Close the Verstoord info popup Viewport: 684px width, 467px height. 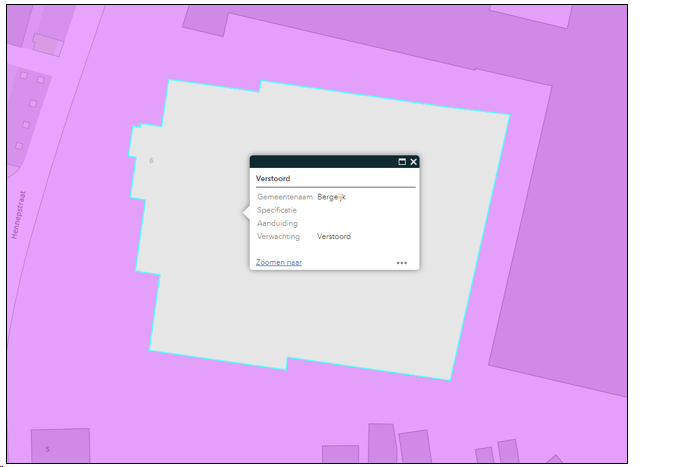click(414, 162)
